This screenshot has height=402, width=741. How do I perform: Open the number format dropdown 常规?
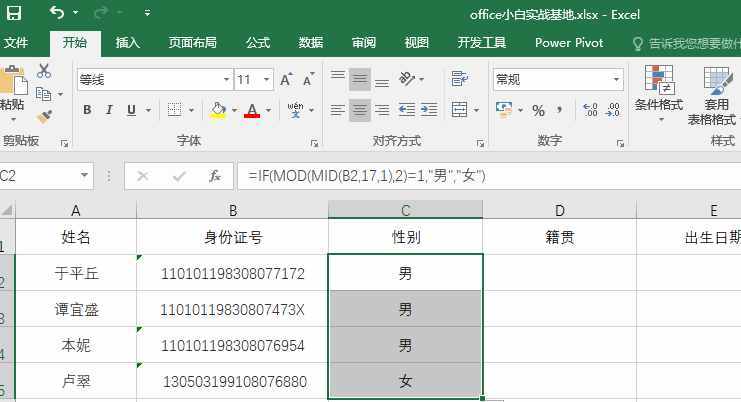(x=616, y=79)
